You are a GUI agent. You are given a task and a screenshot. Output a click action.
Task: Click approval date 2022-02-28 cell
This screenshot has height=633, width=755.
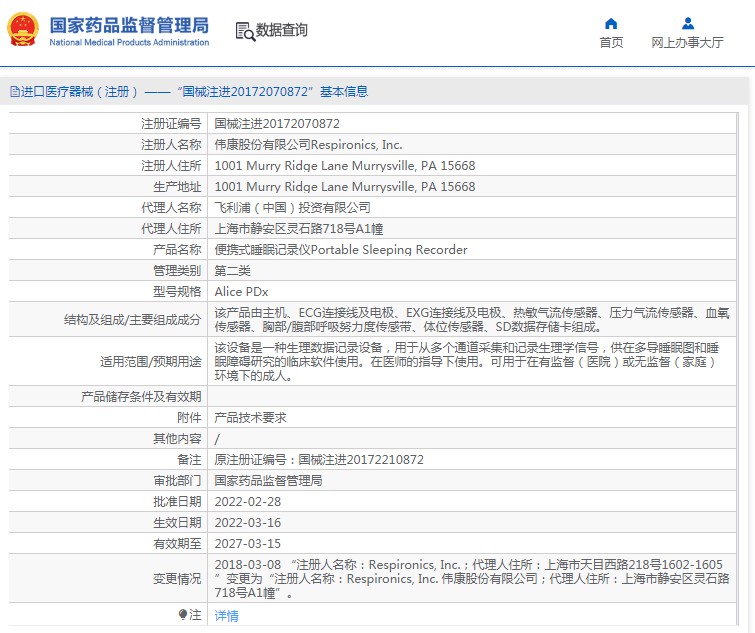point(248,501)
